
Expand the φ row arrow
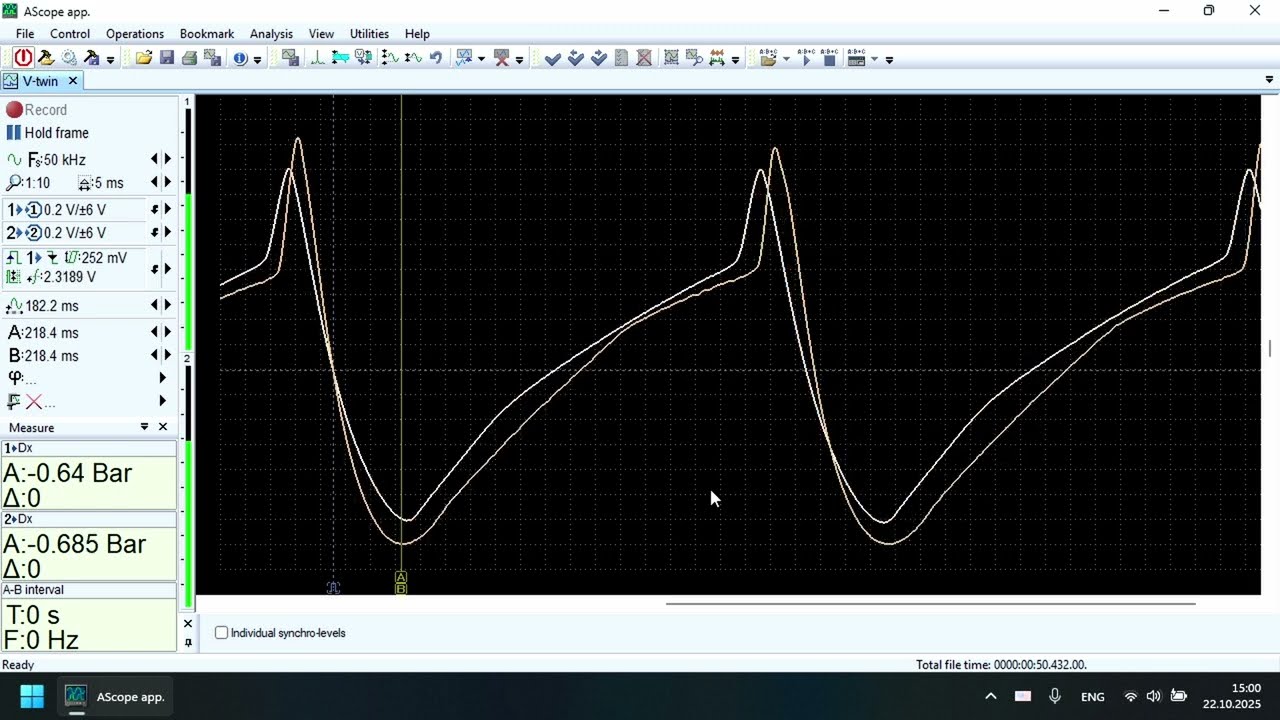(x=163, y=378)
